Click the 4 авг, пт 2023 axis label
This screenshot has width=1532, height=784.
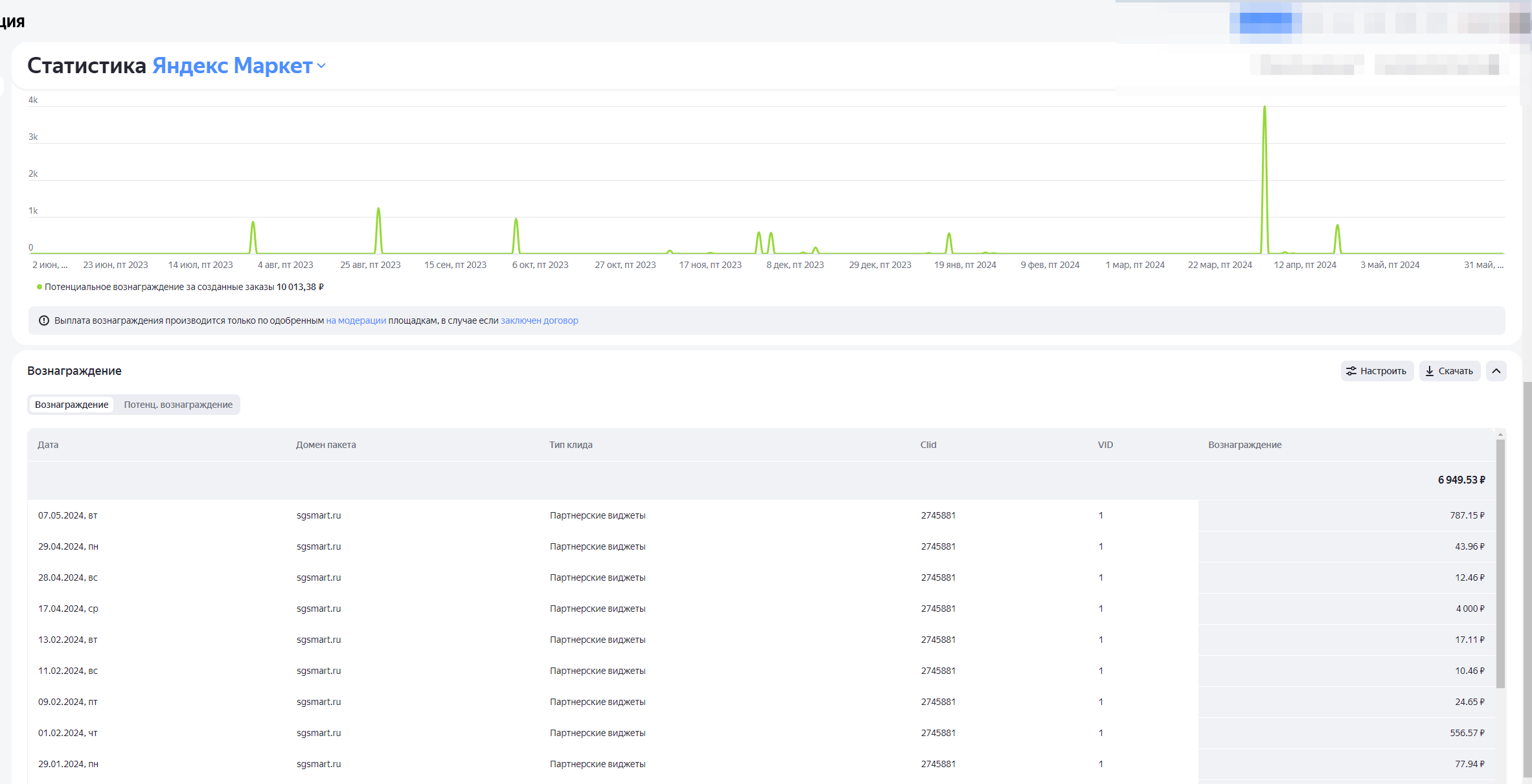pyautogui.click(x=285, y=265)
